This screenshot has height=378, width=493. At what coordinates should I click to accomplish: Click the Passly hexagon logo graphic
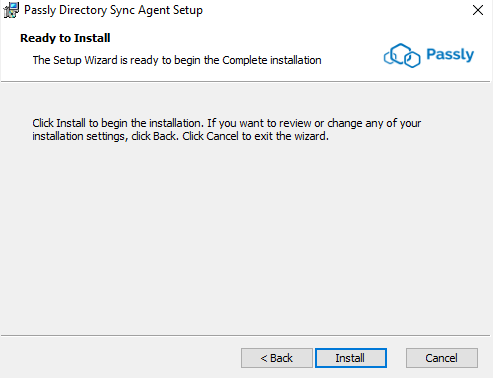click(x=402, y=55)
